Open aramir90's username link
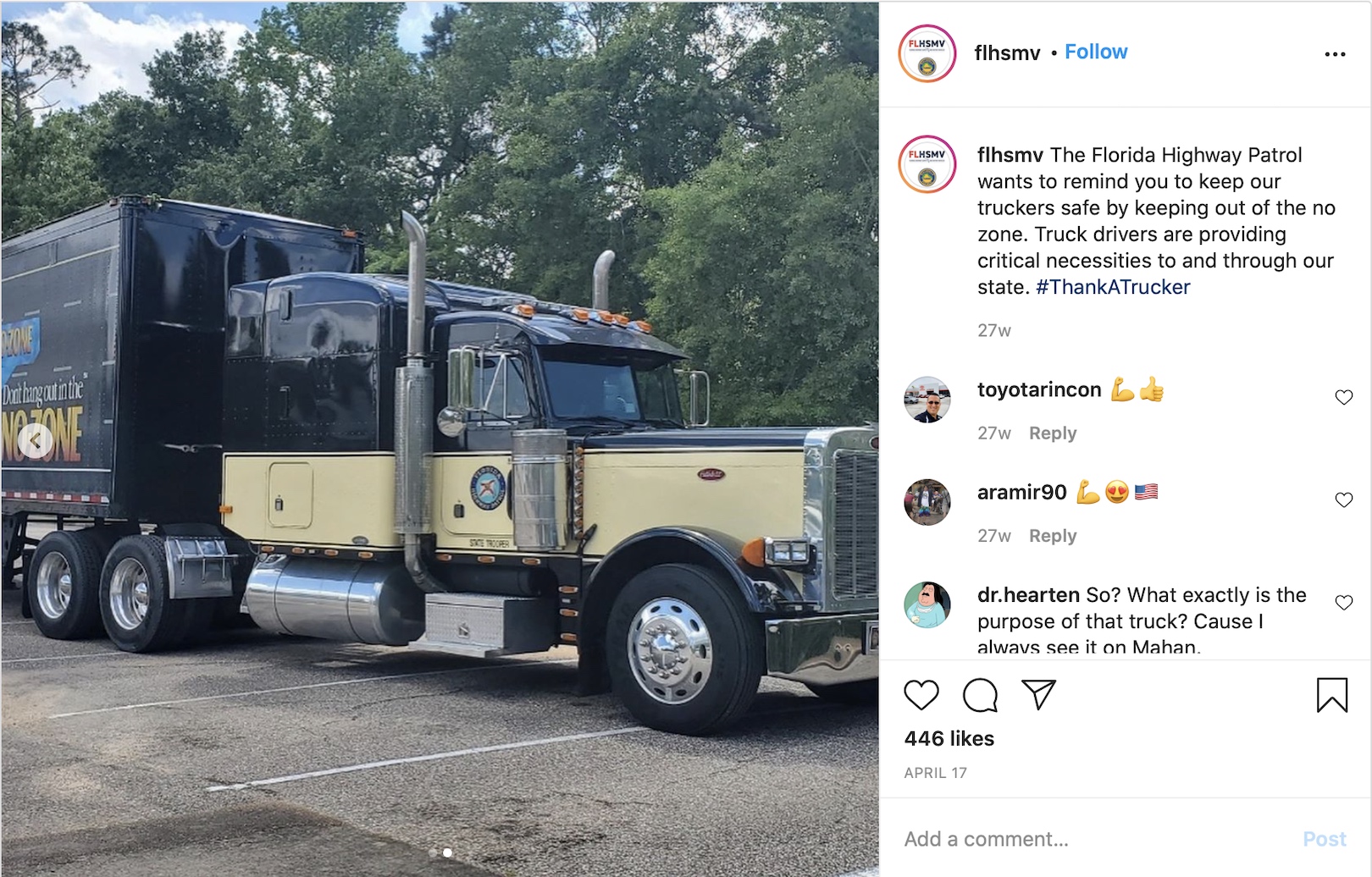Image resolution: width=1372 pixels, height=877 pixels. click(x=1021, y=492)
